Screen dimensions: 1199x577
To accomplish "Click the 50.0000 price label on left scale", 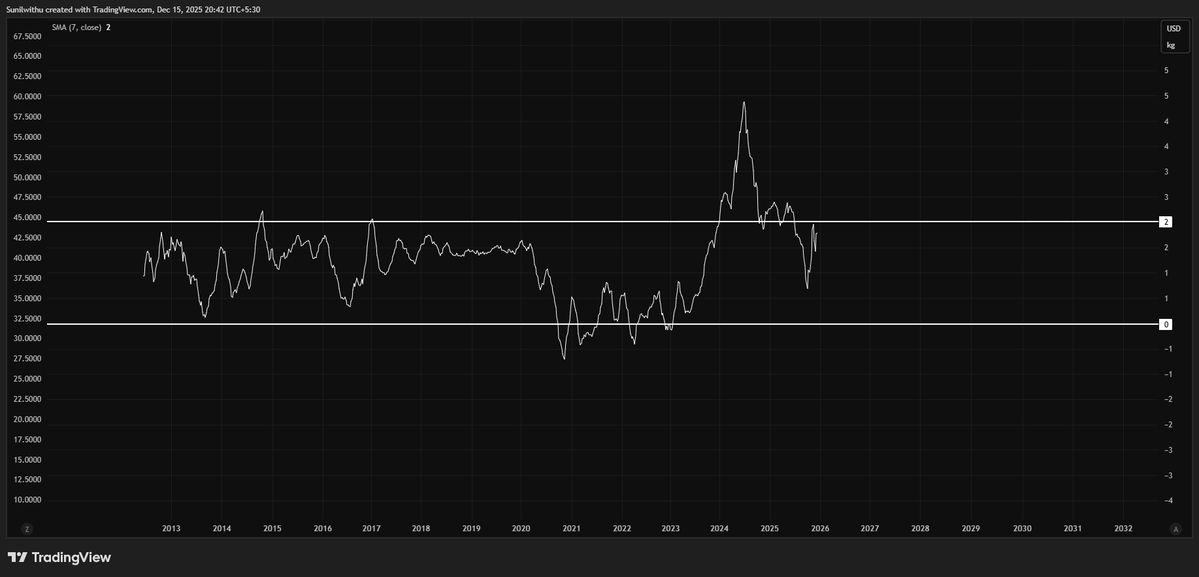I will coord(28,177).
